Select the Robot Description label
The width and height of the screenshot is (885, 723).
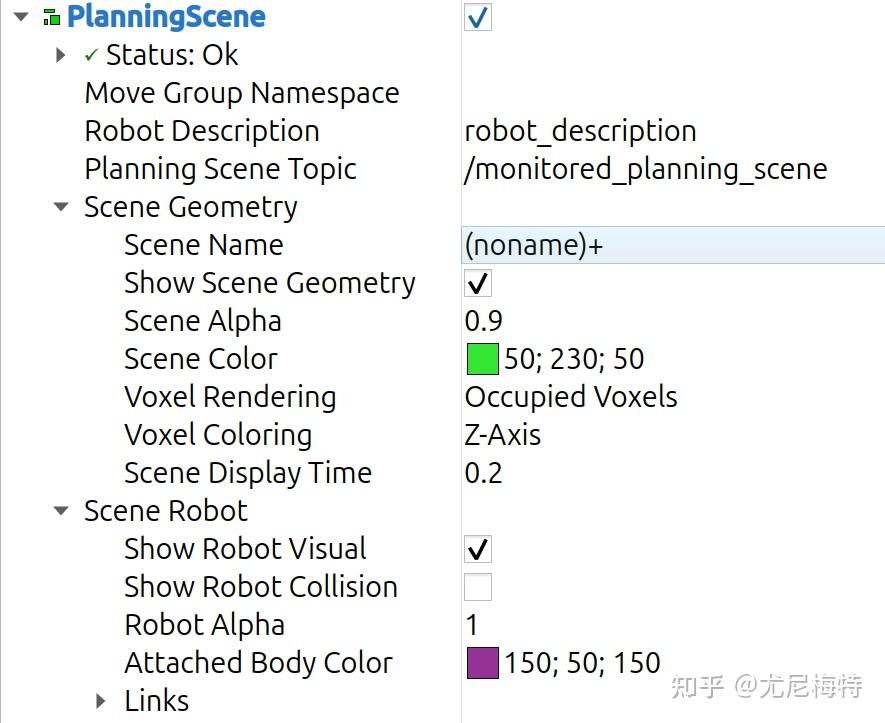(x=202, y=132)
